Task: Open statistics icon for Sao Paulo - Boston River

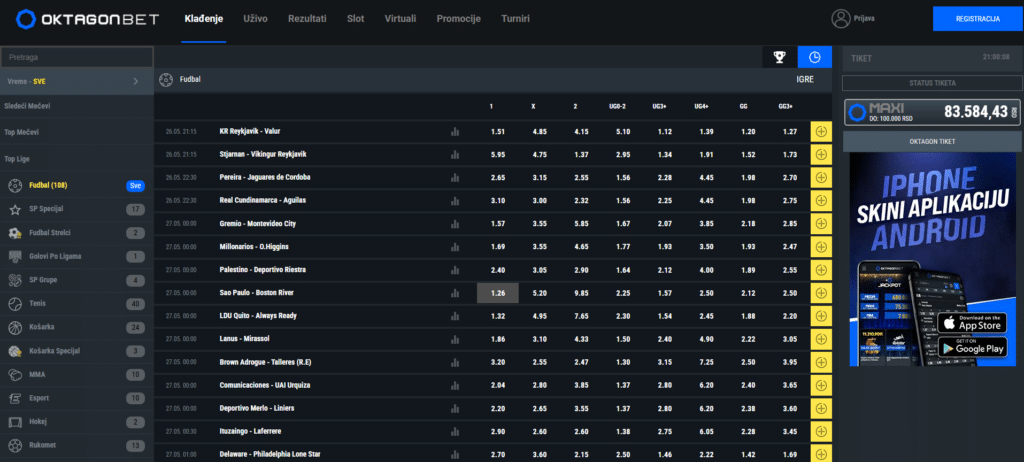Action: pyautogui.click(x=455, y=293)
